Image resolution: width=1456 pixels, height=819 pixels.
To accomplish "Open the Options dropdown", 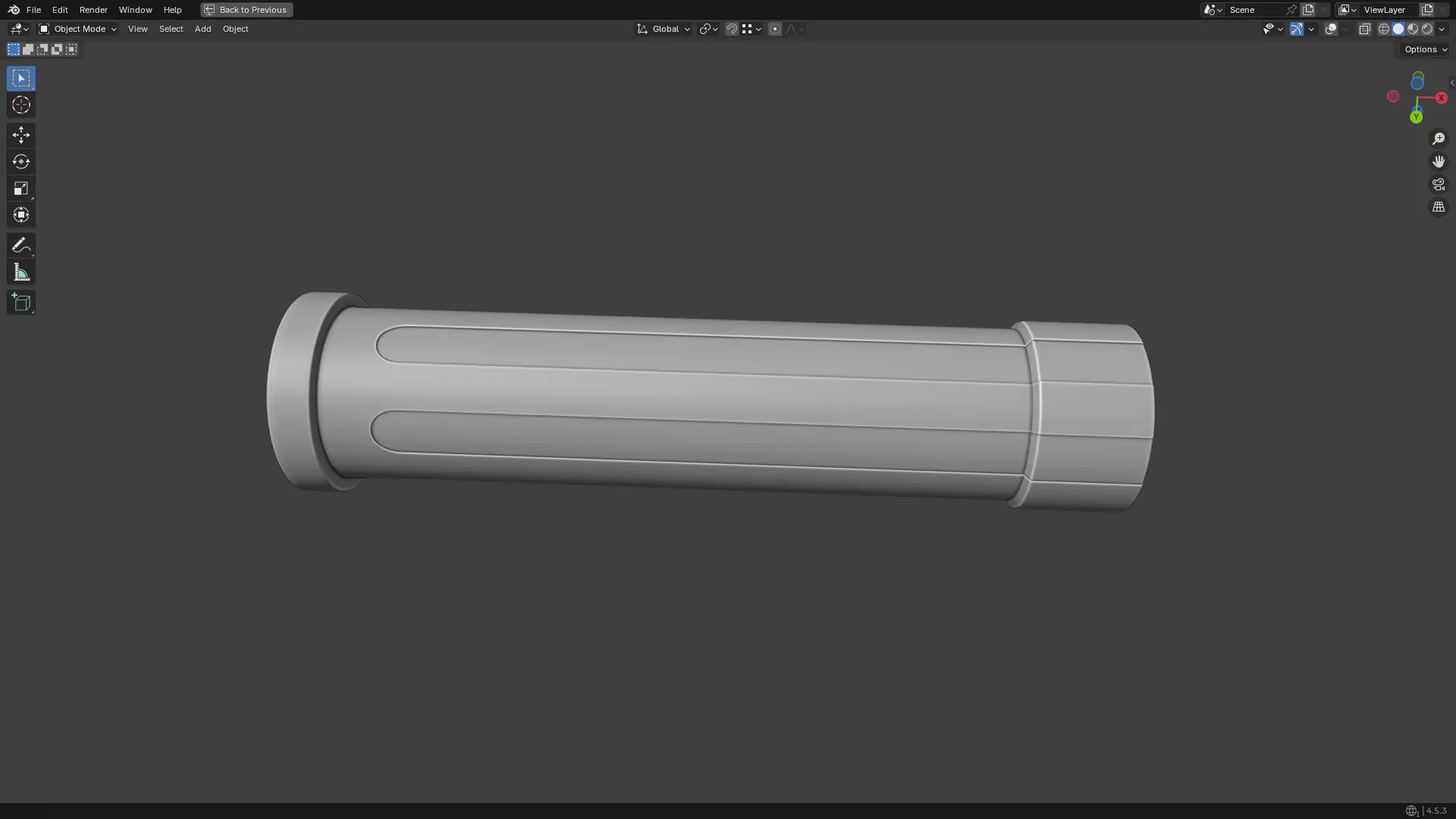I will pos(1426,49).
